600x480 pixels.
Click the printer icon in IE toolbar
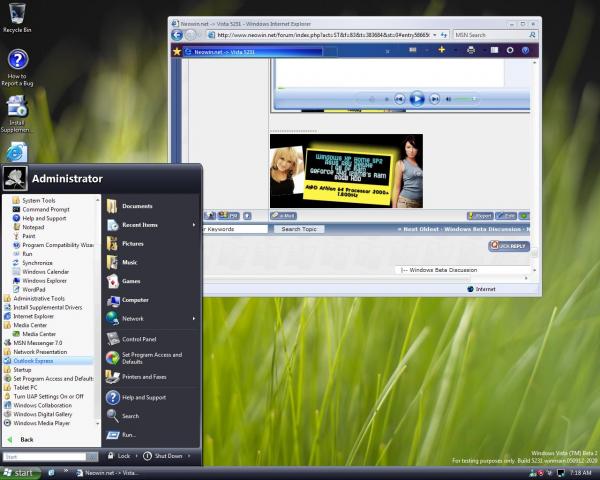[x=471, y=50]
